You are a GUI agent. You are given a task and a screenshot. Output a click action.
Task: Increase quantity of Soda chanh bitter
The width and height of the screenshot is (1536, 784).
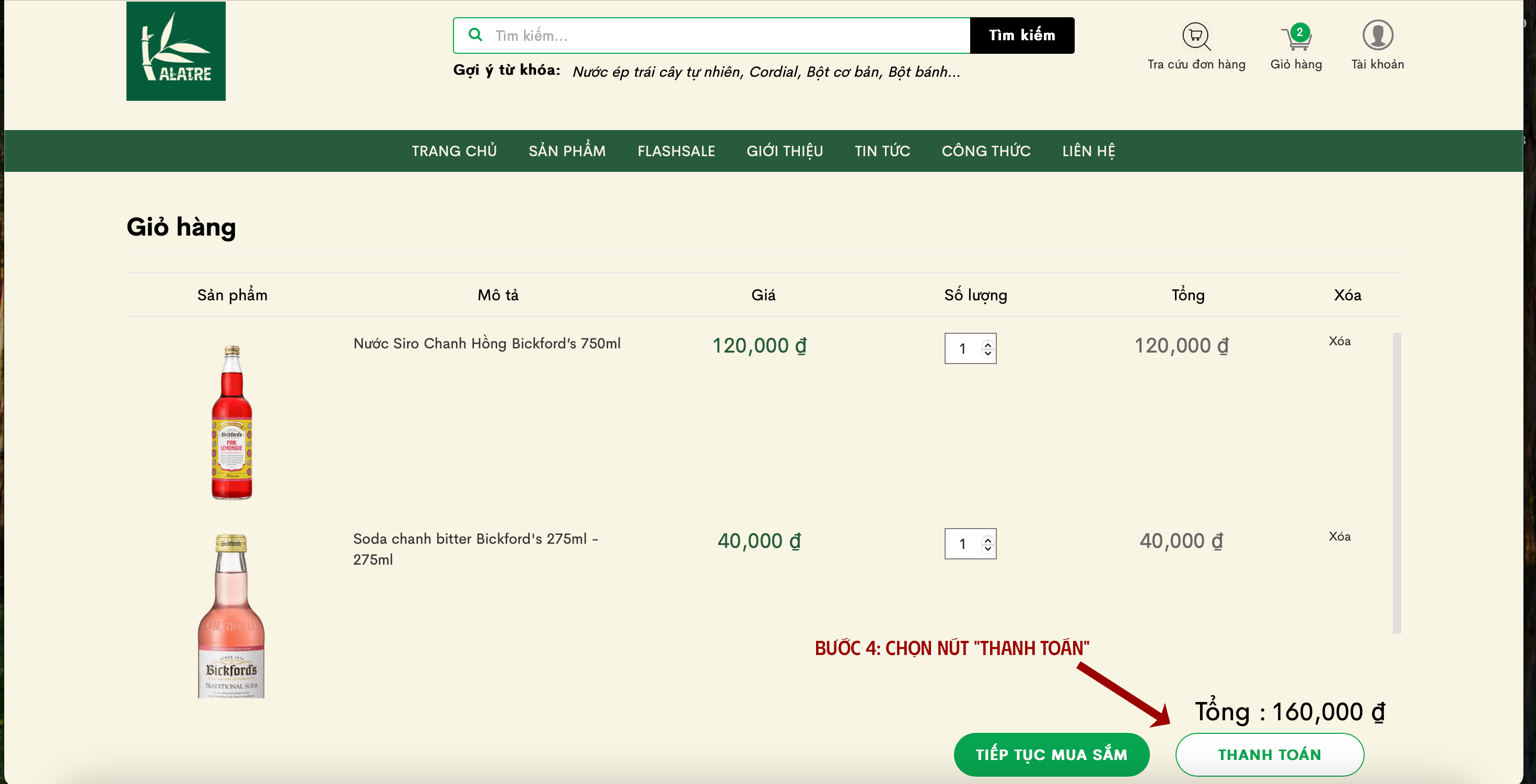click(x=988, y=540)
